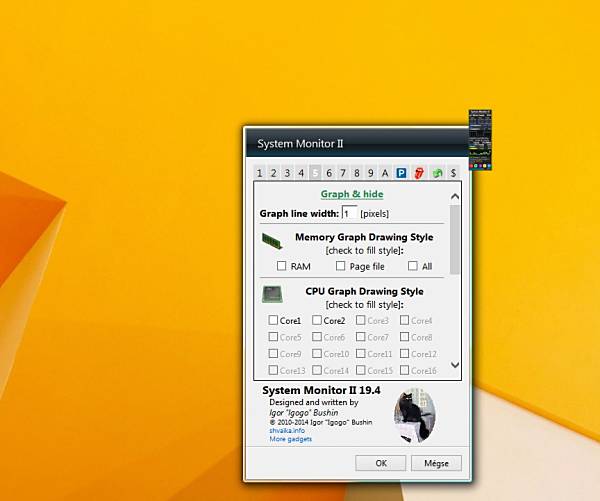Toggle the Core5 checkbox
Viewport: 600px width, 501px height.
(273, 336)
